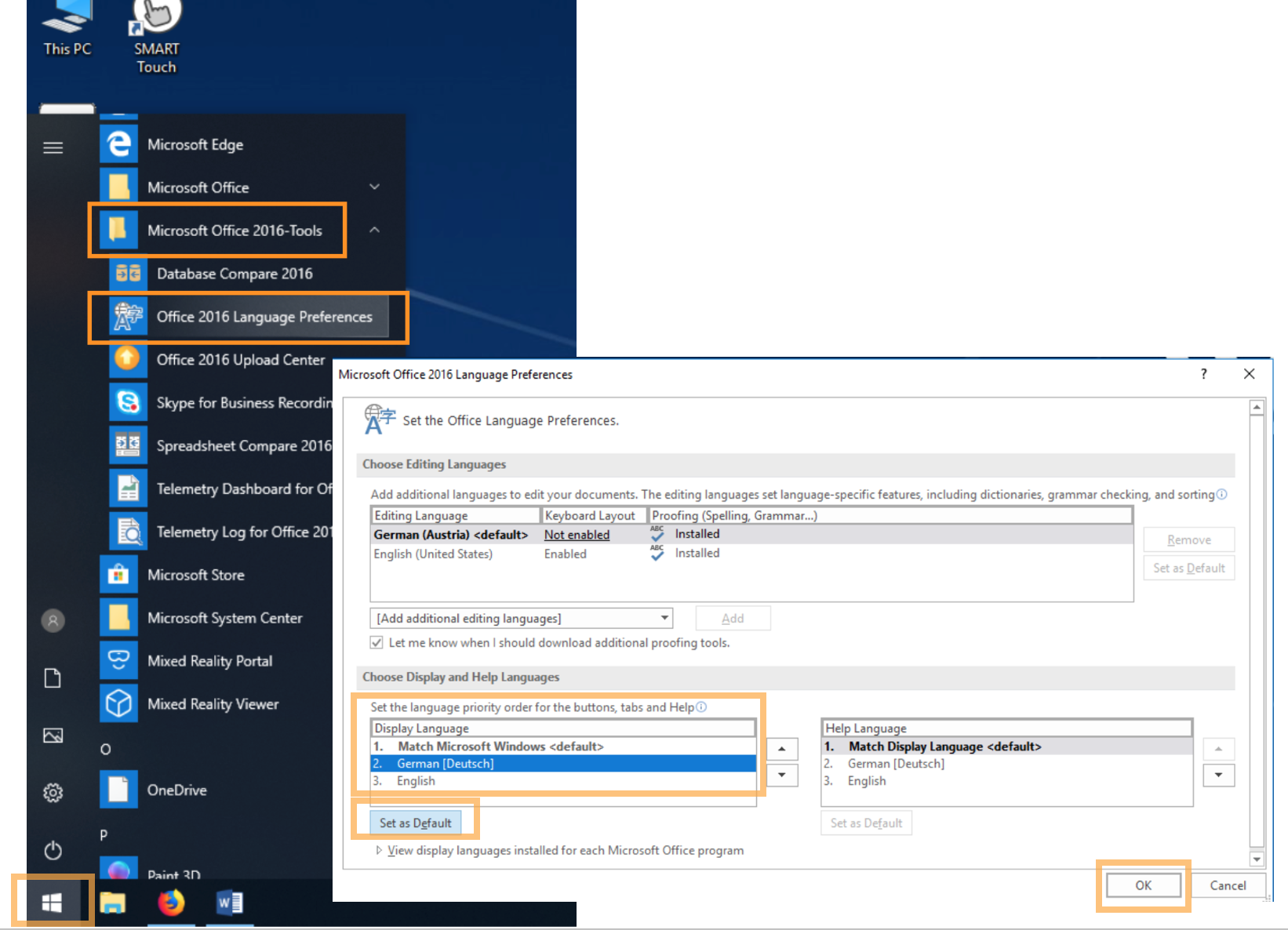Open Word from taskbar
The height and width of the screenshot is (930, 1288).
pos(230,903)
